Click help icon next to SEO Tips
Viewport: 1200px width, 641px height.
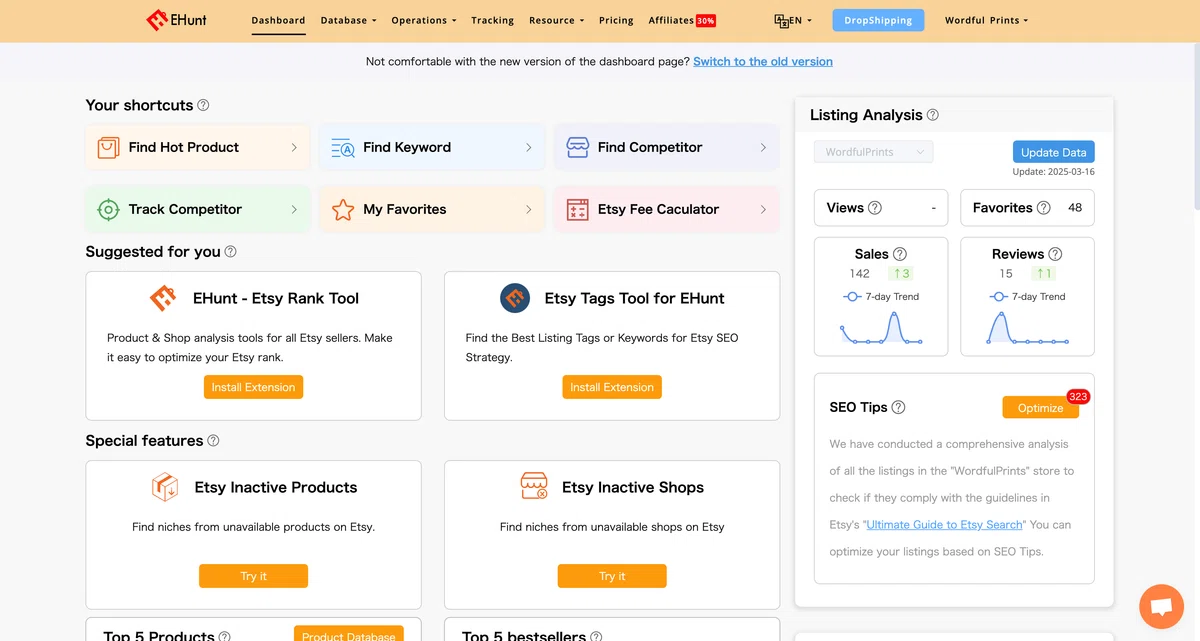(898, 407)
